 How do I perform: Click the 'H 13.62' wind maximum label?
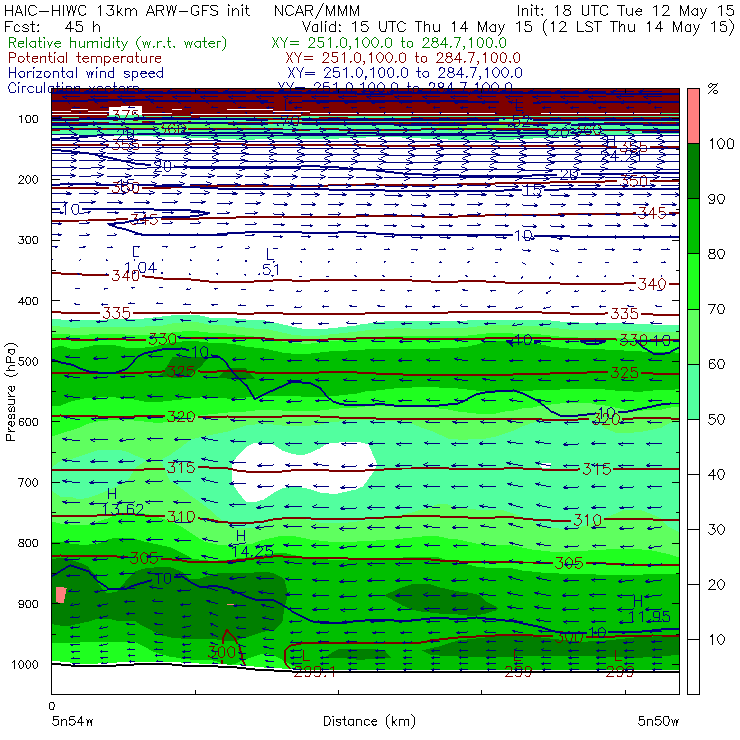(x=123, y=502)
